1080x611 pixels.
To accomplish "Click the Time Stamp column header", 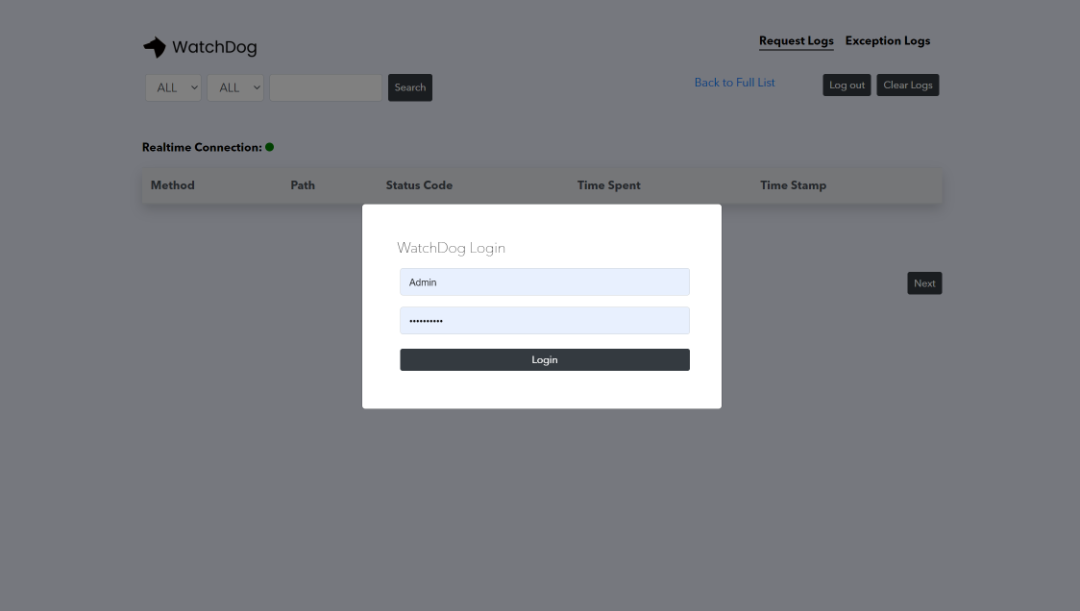I will pos(793,185).
